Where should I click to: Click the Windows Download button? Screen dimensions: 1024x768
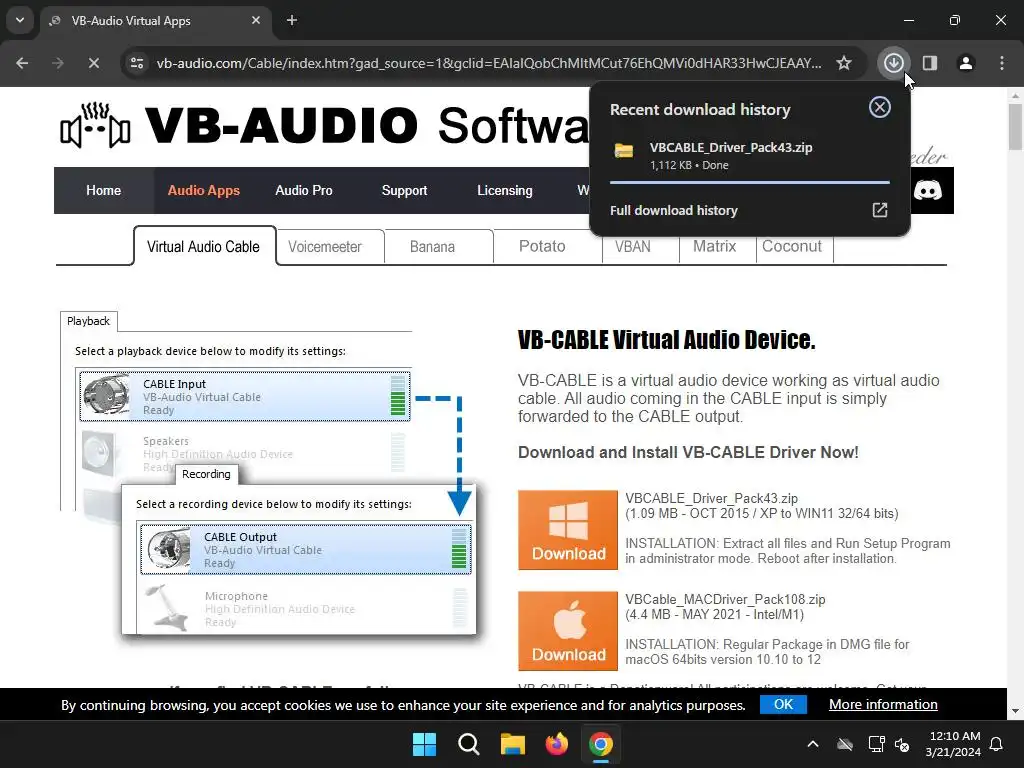(568, 530)
